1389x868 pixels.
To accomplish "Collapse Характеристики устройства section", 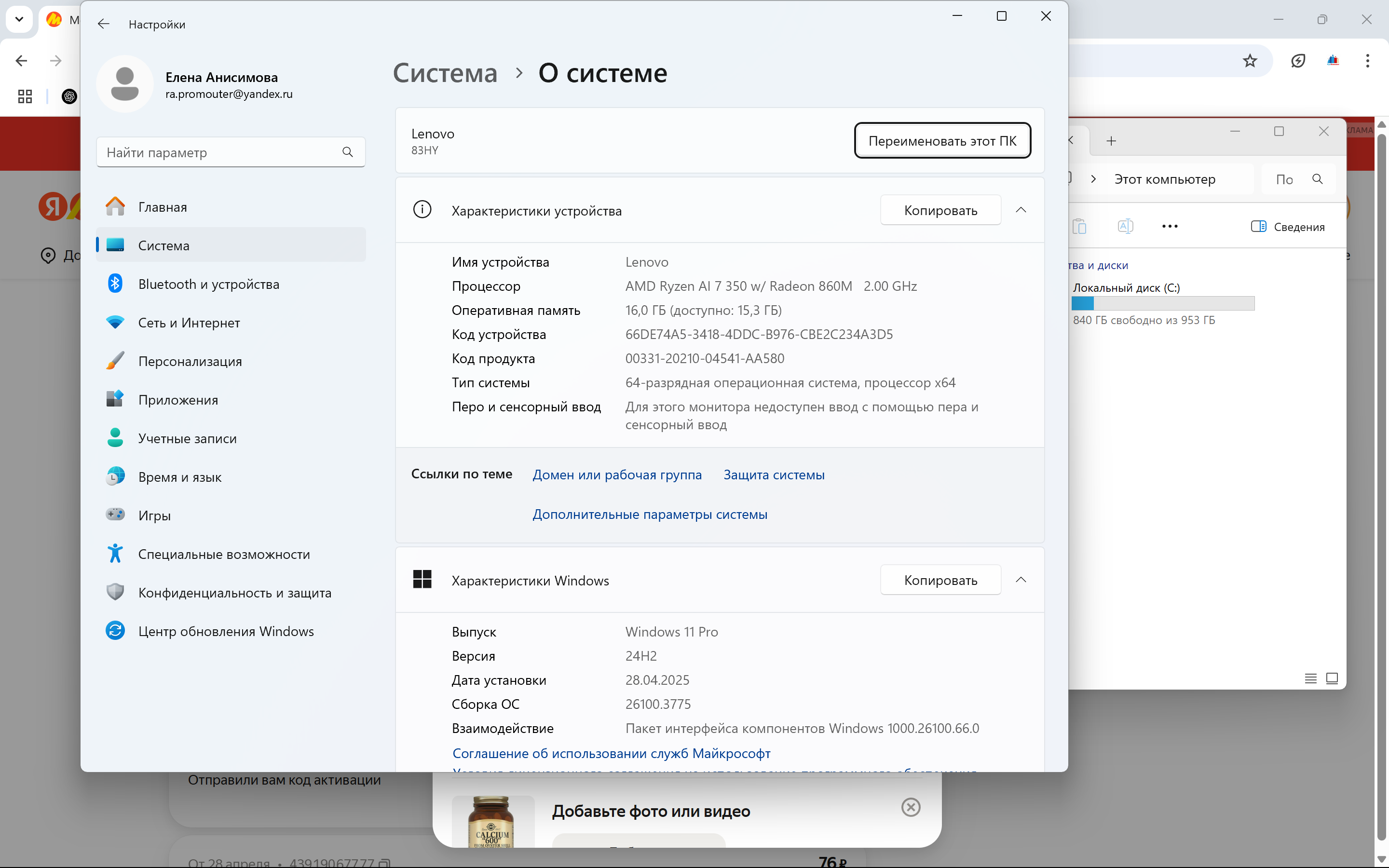I will click(x=1021, y=210).
